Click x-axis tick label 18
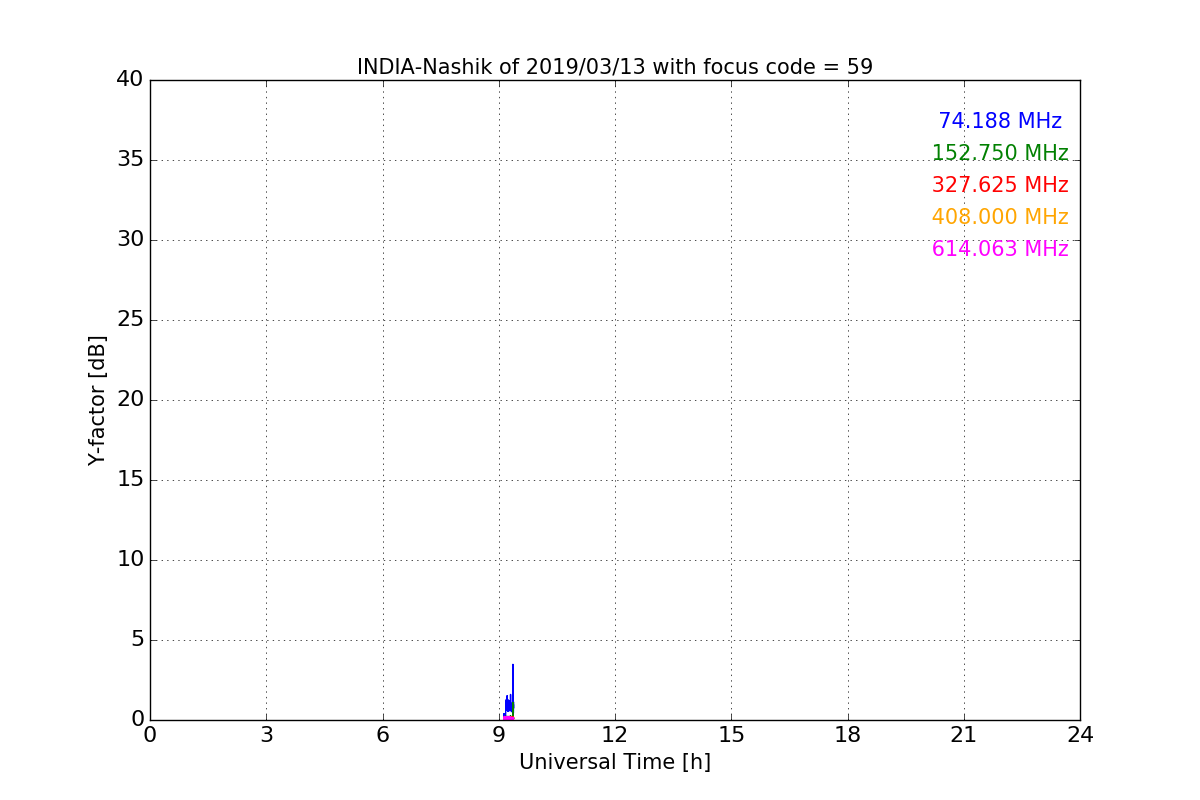Image resolution: width=1200 pixels, height=800 pixels. coord(848,735)
